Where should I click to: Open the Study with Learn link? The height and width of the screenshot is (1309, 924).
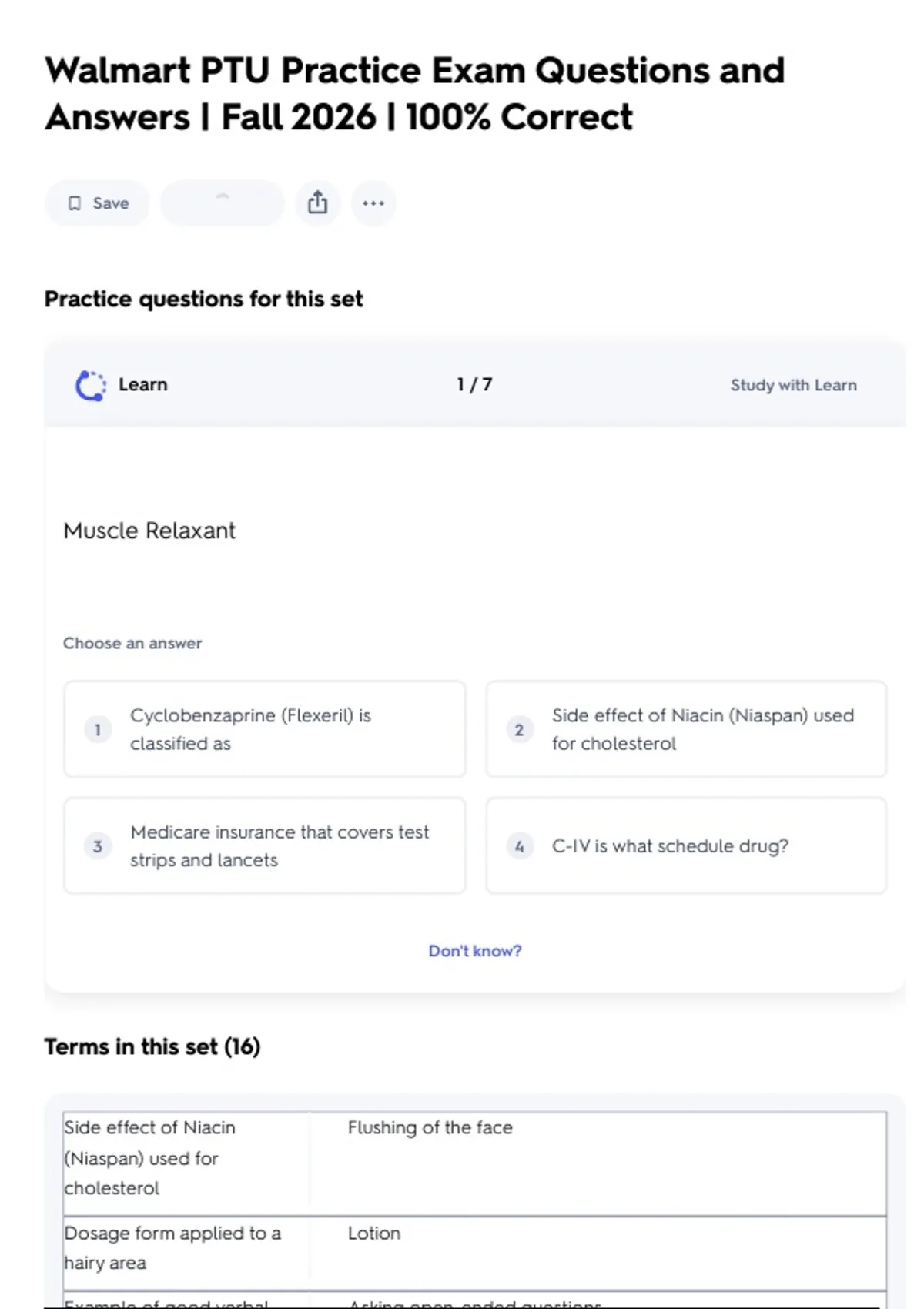click(793, 385)
